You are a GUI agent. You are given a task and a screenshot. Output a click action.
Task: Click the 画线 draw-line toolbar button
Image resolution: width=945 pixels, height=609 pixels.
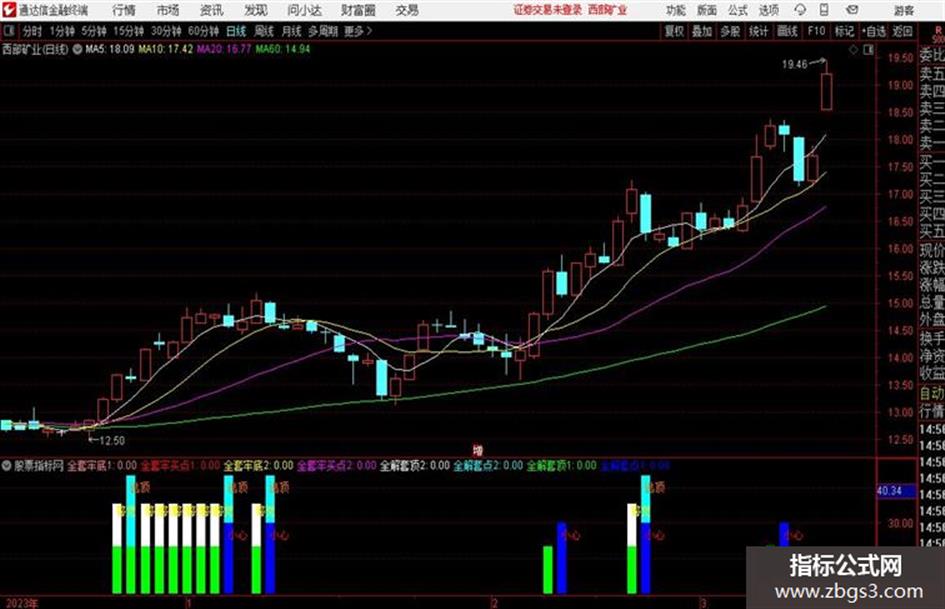pos(787,31)
